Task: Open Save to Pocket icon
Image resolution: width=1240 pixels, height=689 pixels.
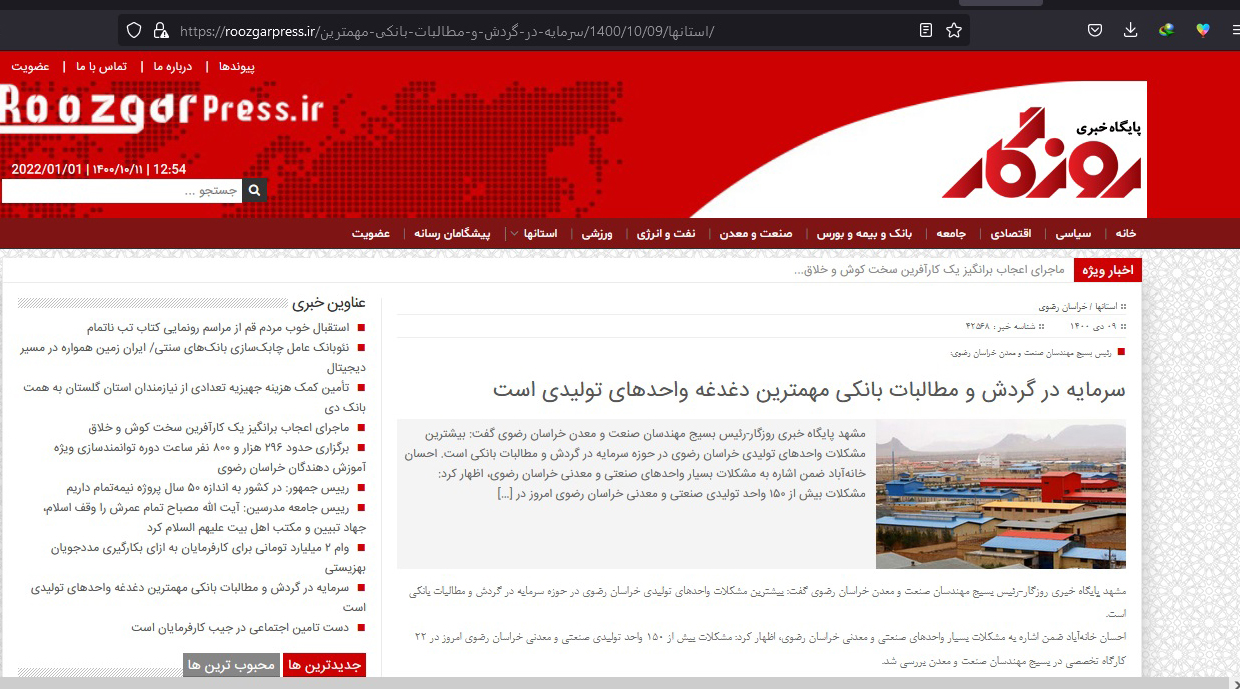Action: [1095, 30]
